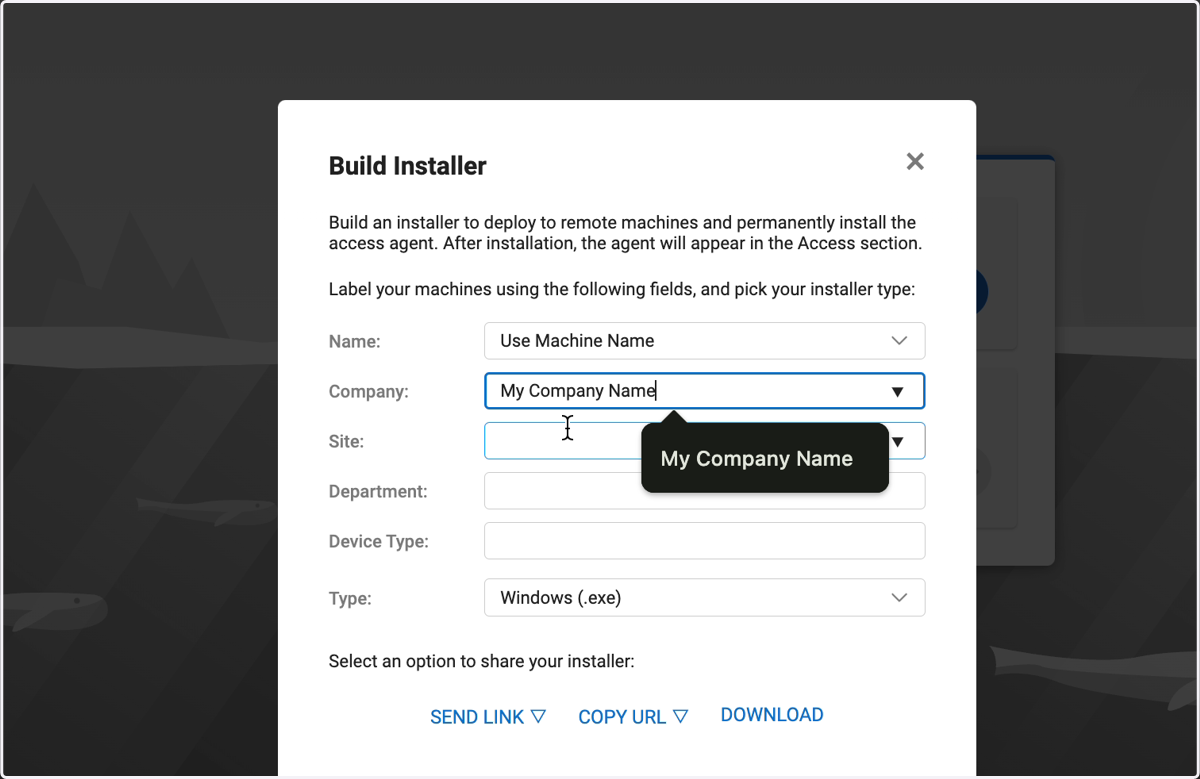Screen dimensions: 1200x779
Task: Open the Type dropdown showing Windows (.exe)
Action: [704, 598]
